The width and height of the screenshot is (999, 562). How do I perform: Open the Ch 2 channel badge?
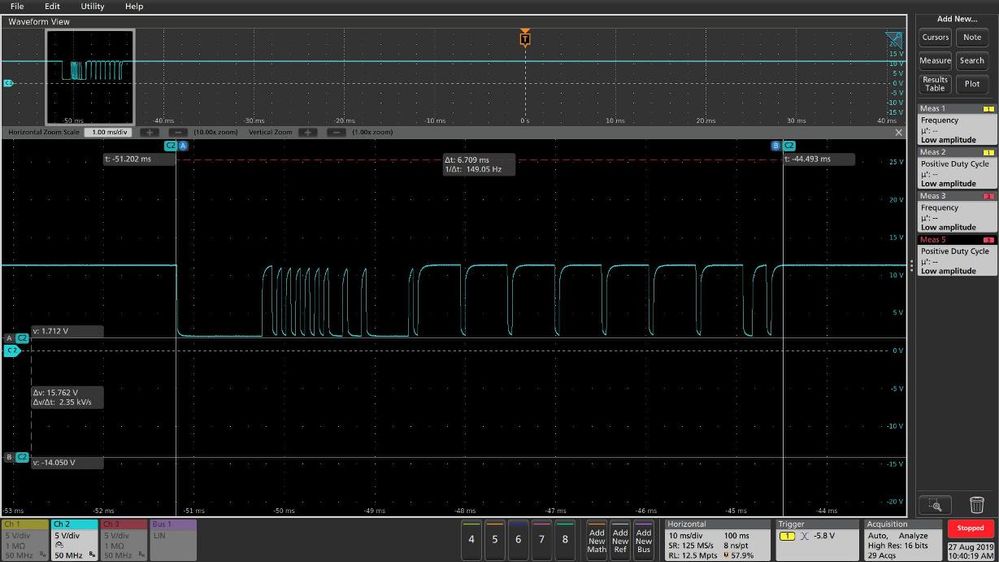pos(75,540)
